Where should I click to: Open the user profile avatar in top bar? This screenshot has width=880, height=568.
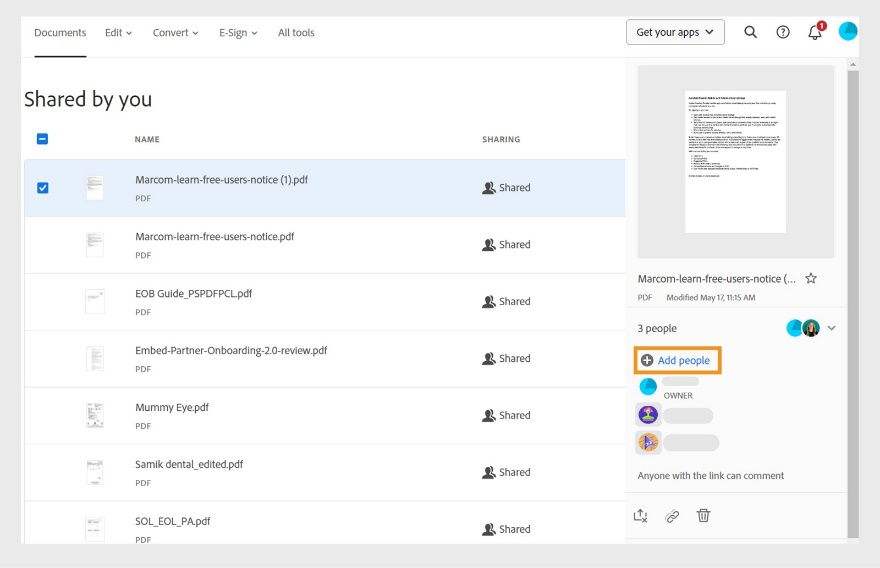pos(848,32)
